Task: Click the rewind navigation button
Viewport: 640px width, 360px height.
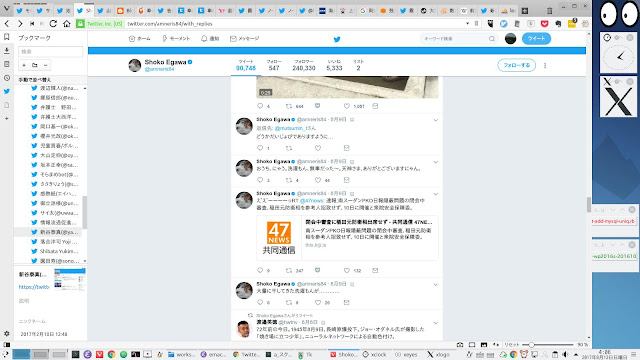Action: tap(32, 24)
